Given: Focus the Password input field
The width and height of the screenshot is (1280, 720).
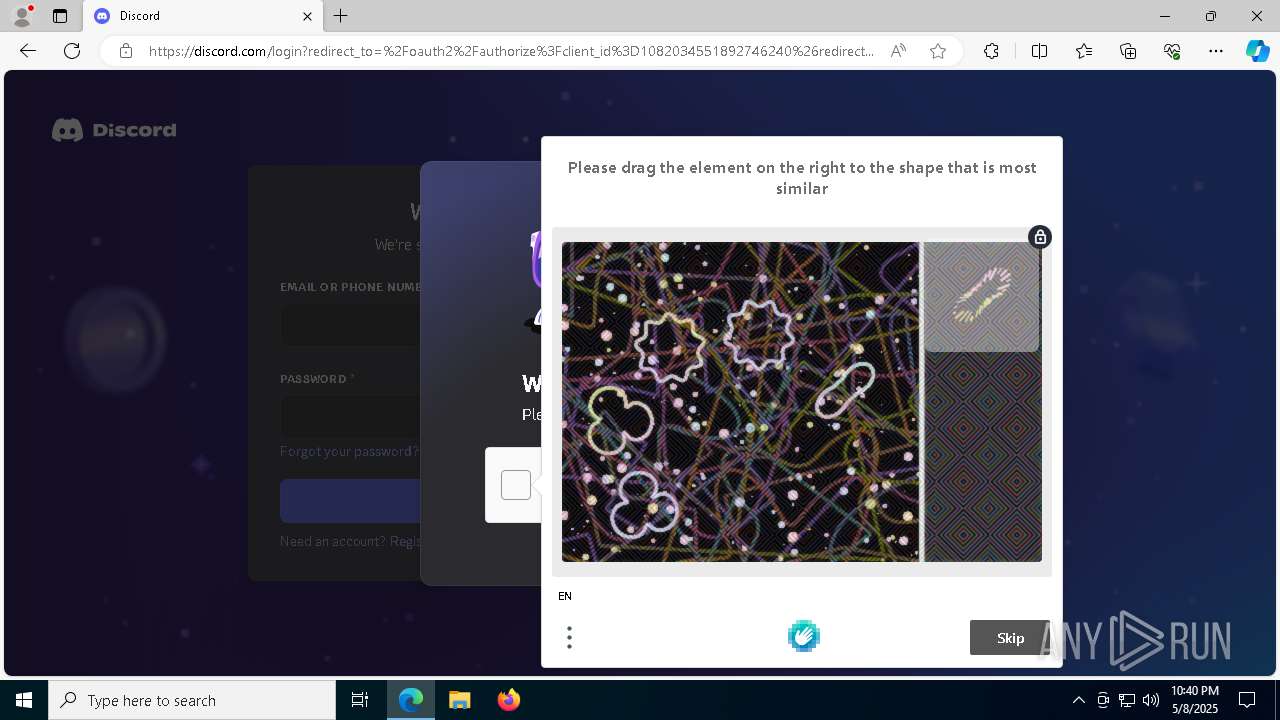Looking at the screenshot, I should point(350,416).
